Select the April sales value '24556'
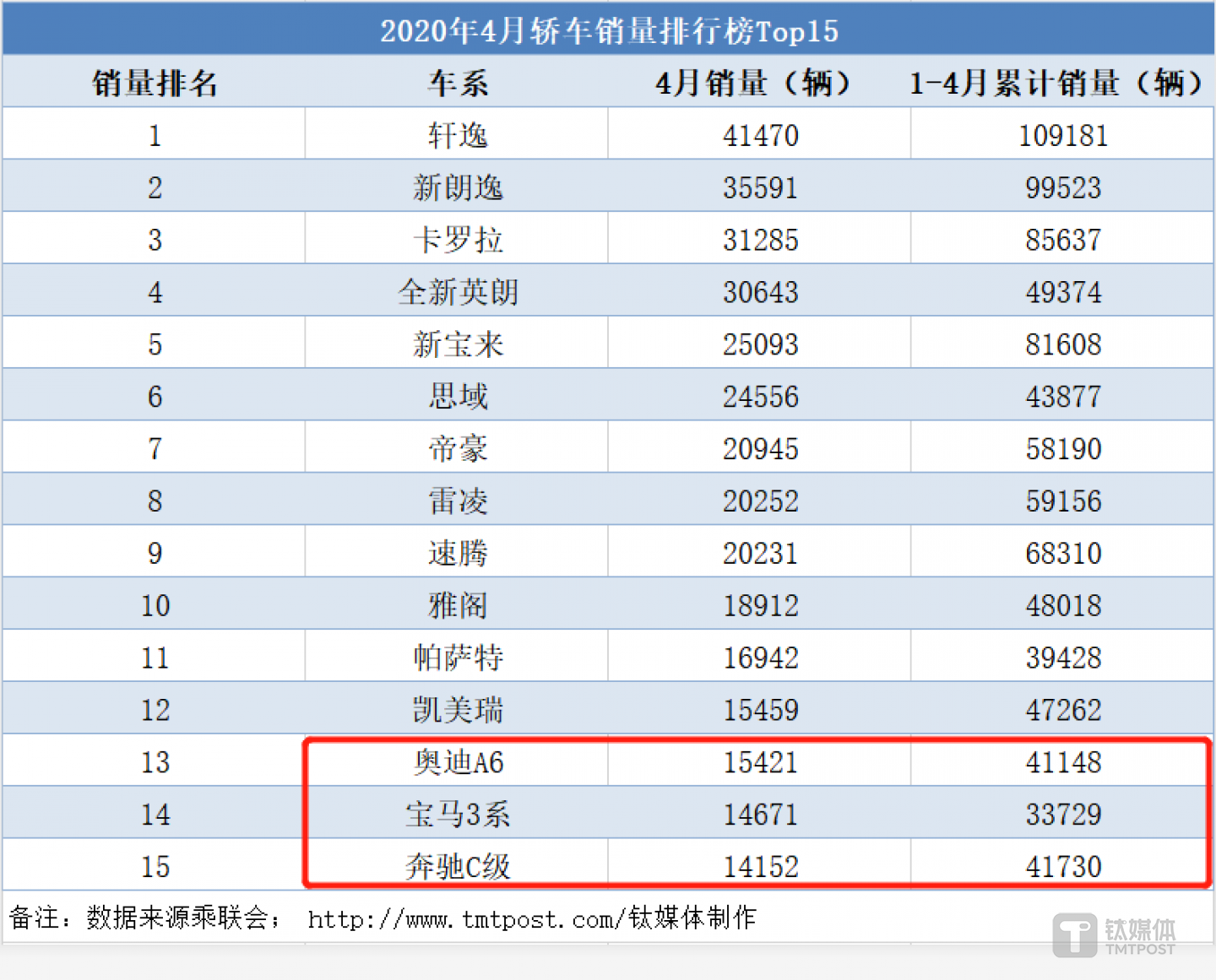 coord(760,397)
